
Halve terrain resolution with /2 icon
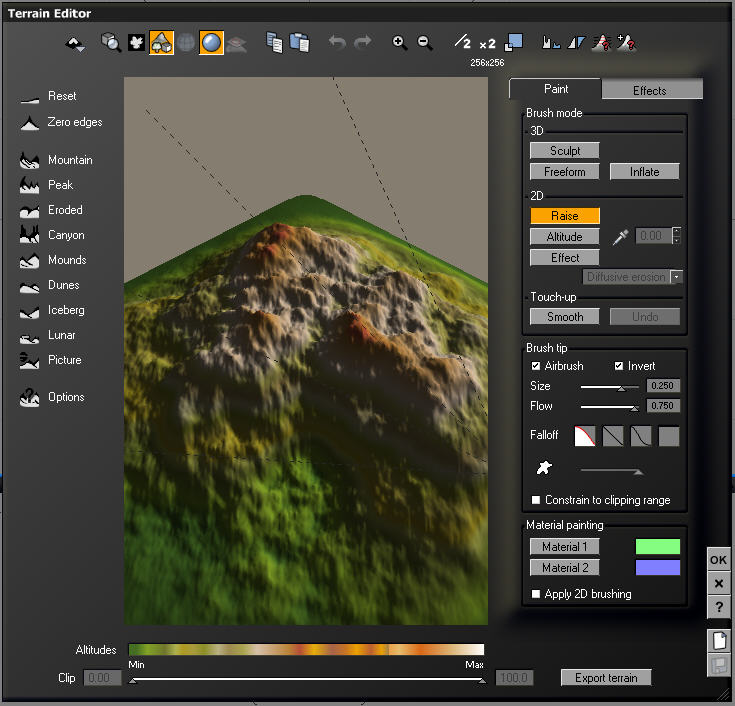462,43
